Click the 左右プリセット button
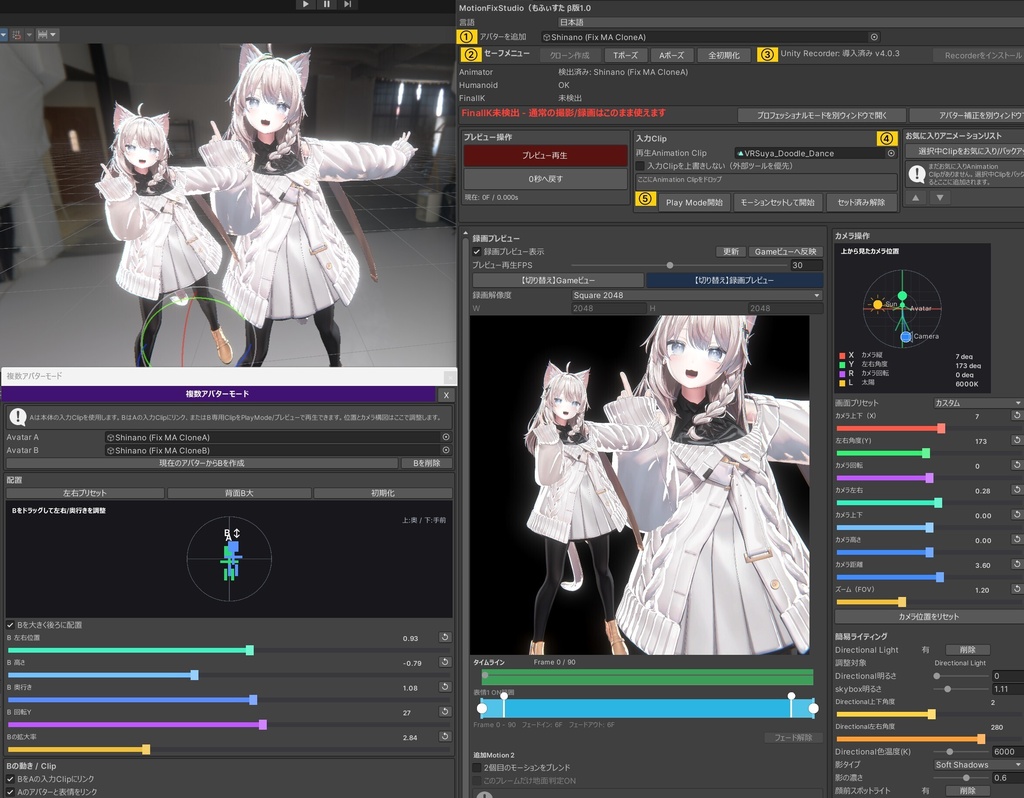Screen dimensions: 1024x798 pos(85,493)
